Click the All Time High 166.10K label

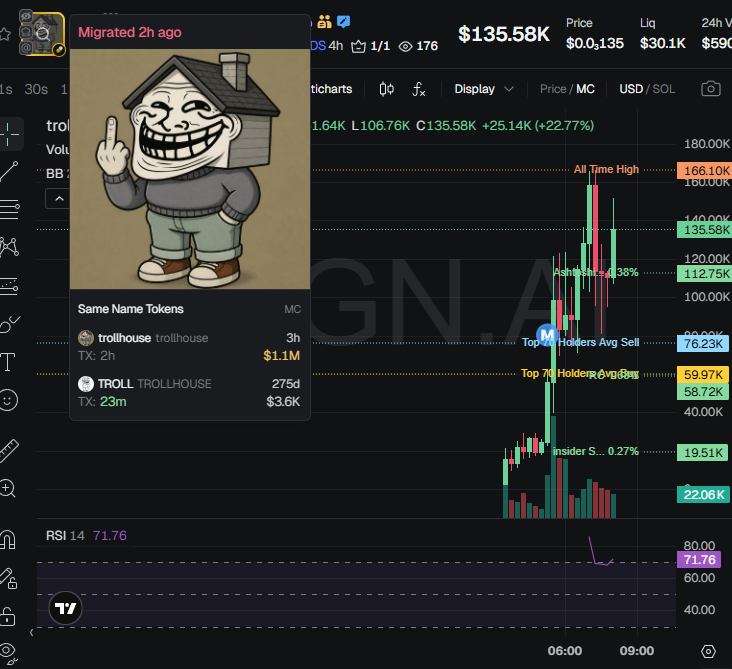[x=606, y=169]
